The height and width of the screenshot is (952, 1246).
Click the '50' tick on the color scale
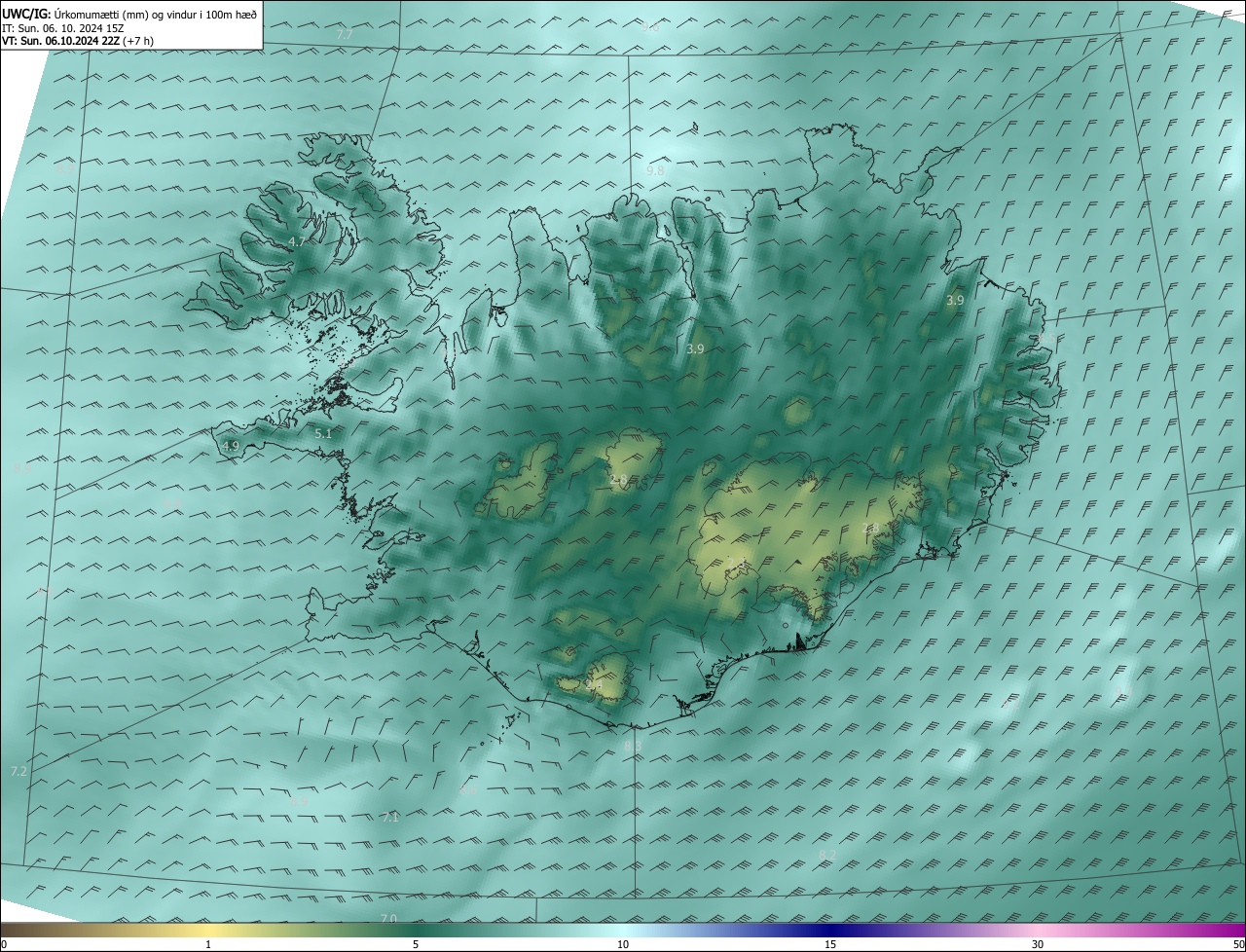1237,944
